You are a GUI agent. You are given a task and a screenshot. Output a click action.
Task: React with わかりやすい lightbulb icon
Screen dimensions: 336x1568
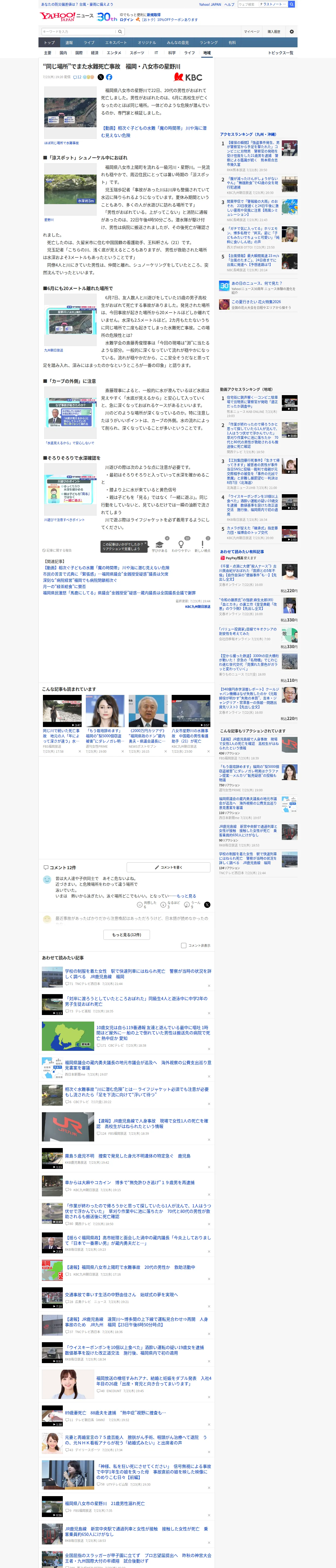(181, 545)
